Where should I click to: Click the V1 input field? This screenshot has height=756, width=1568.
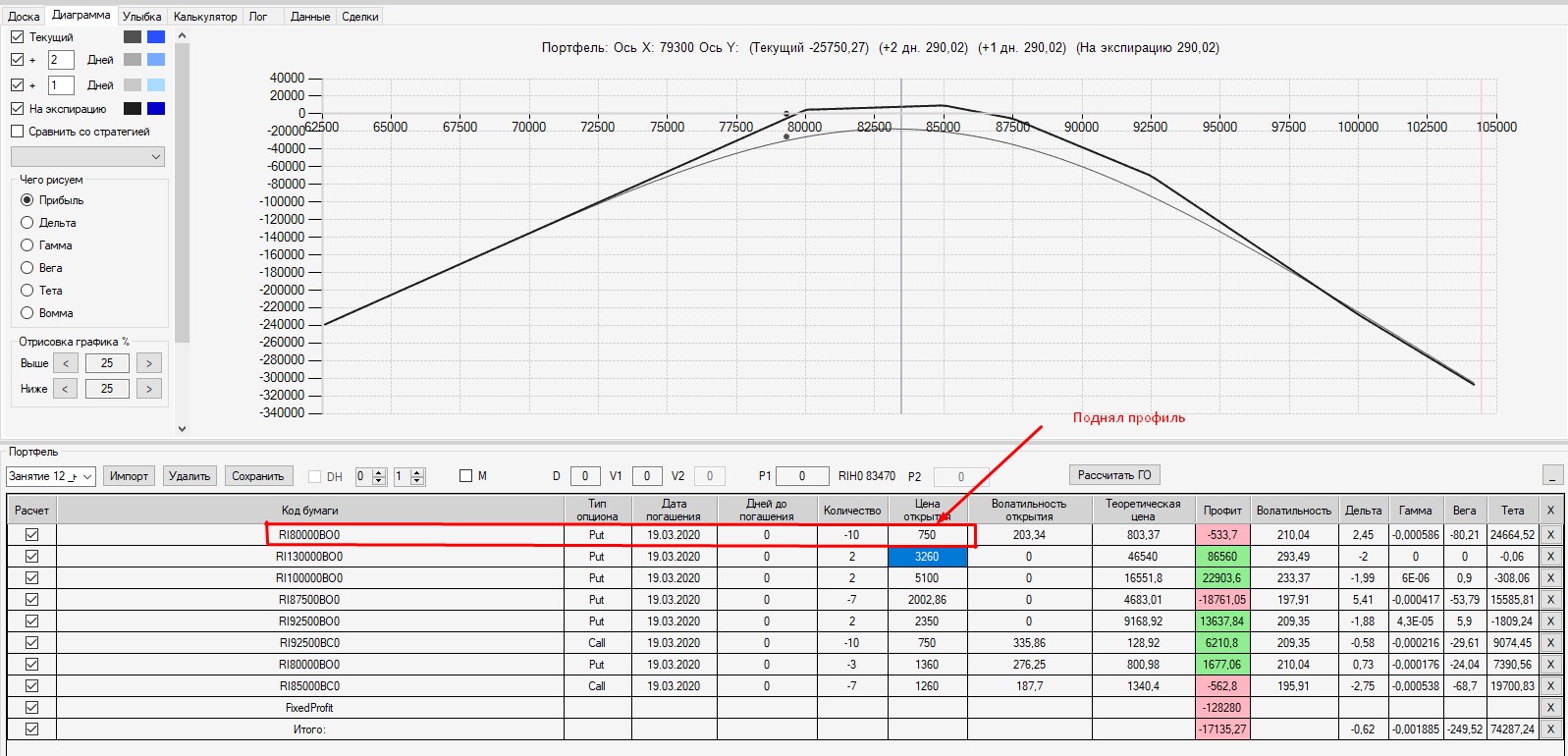tap(647, 476)
